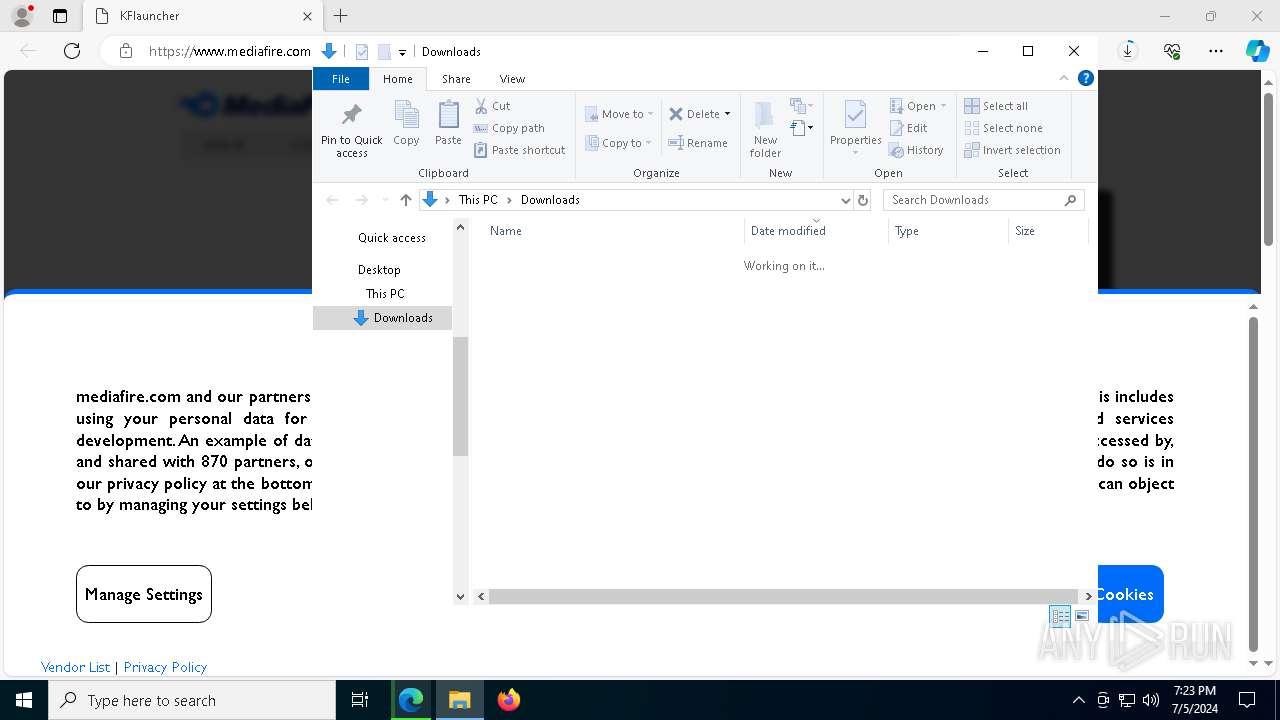Switch to the View ribbon tab

[x=512, y=79]
